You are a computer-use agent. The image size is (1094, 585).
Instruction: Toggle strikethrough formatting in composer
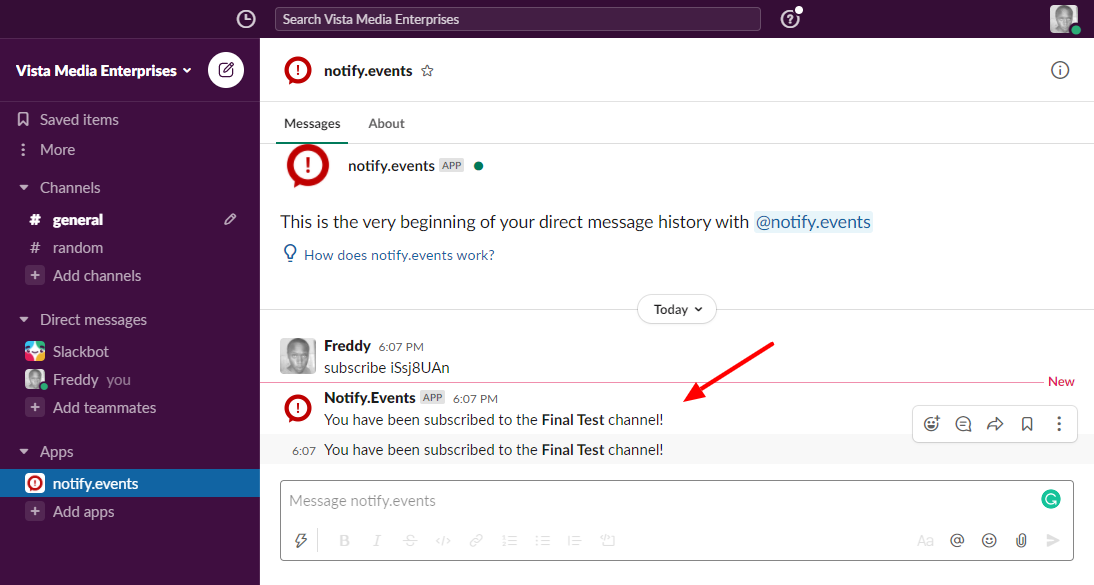coord(410,540)
